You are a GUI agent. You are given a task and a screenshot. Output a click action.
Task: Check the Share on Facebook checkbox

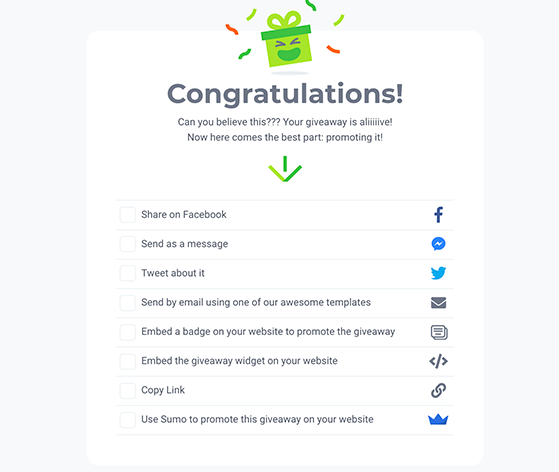click(128, 215)
